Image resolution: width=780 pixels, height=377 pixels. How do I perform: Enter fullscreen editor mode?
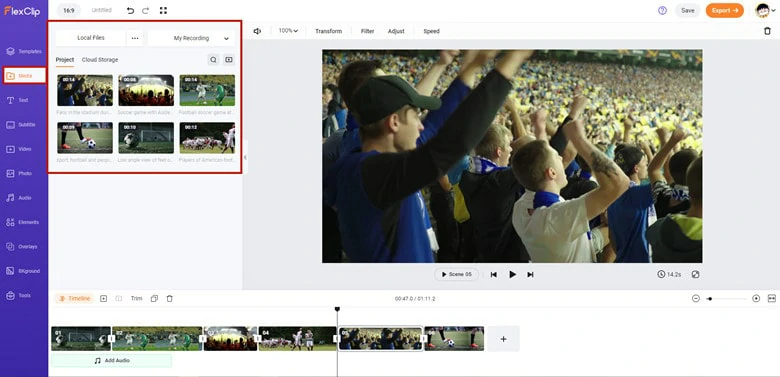click(x=164, y=10)
